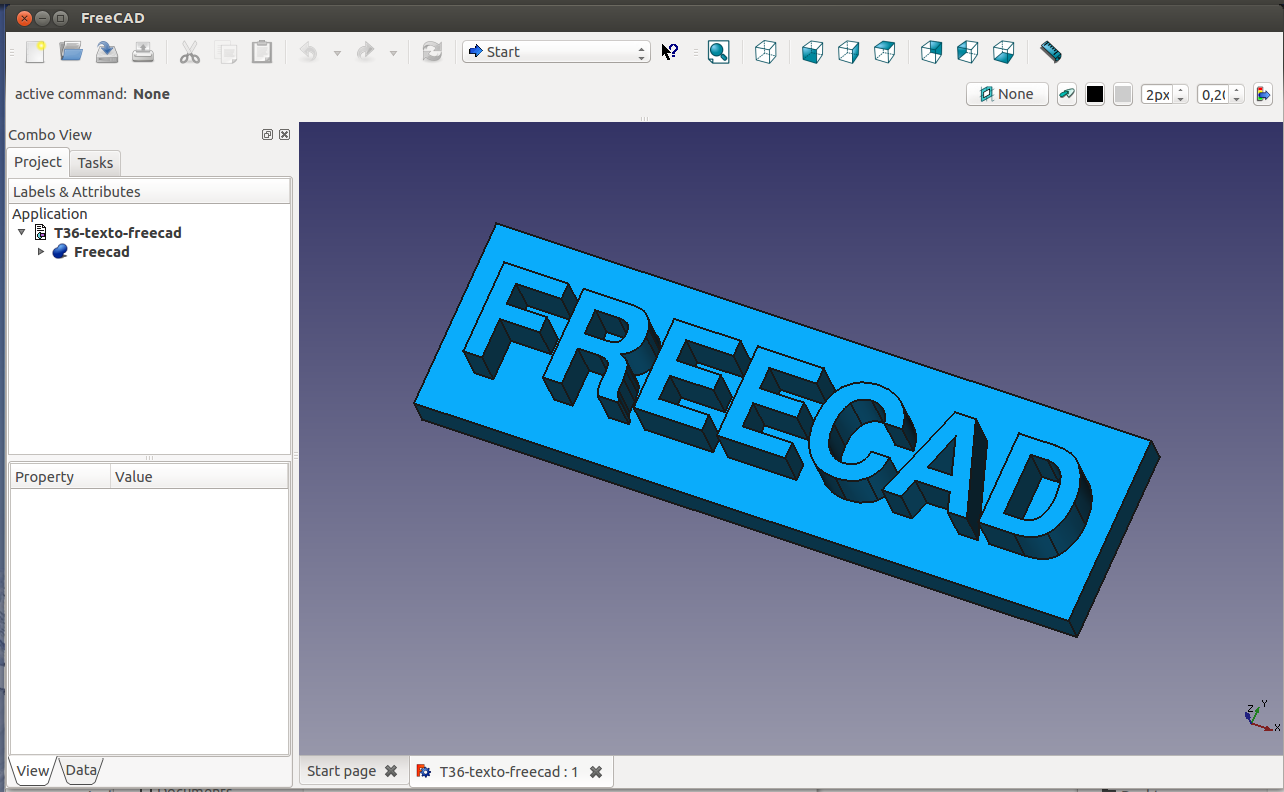Toggle floating of Combo View panel
Image resolution: width=1284 pixels, height=792 pixels.
coord(267,135)
